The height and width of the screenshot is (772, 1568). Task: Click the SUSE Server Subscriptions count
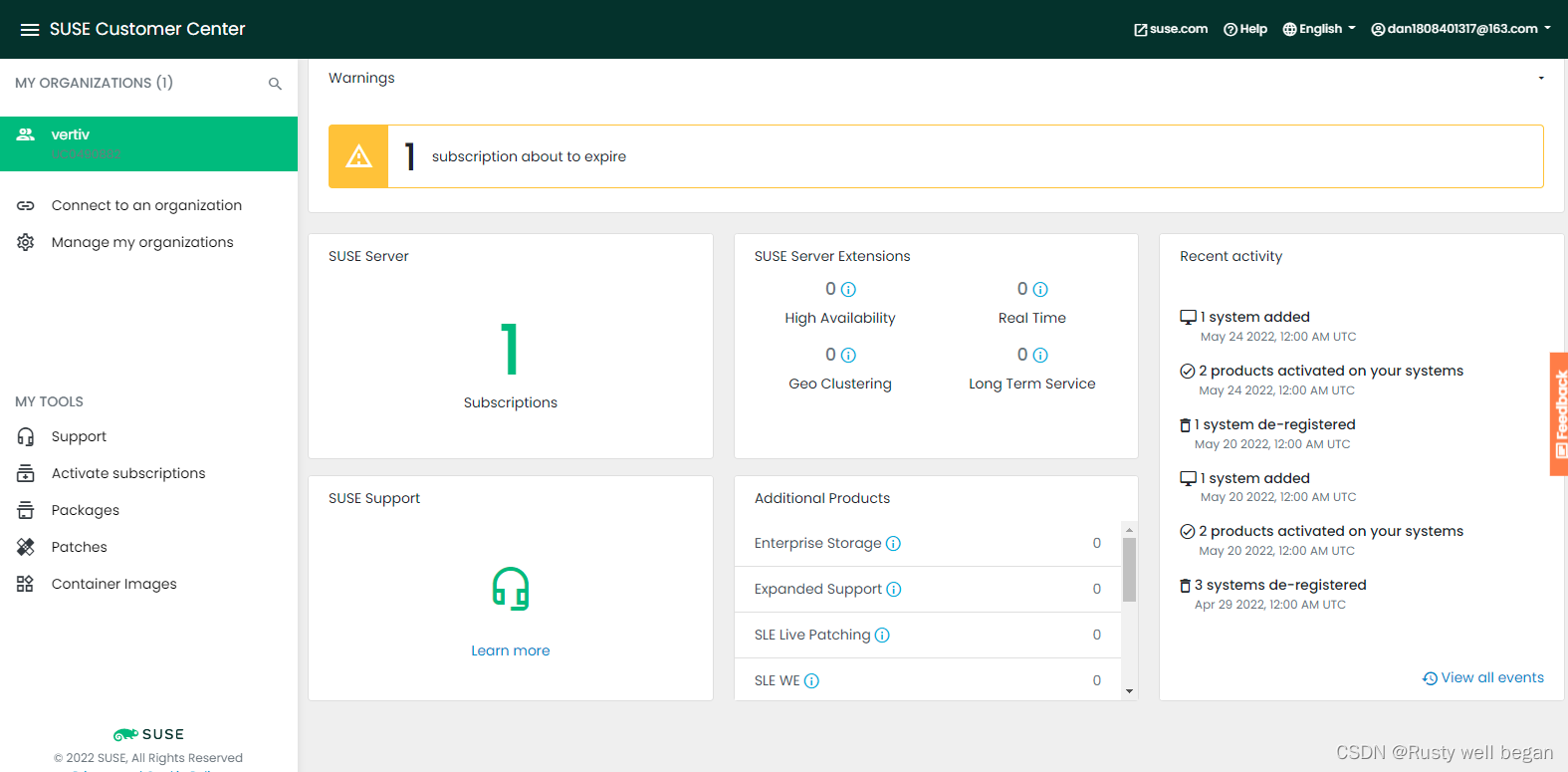pyautogui.click(x=511, y=350)
